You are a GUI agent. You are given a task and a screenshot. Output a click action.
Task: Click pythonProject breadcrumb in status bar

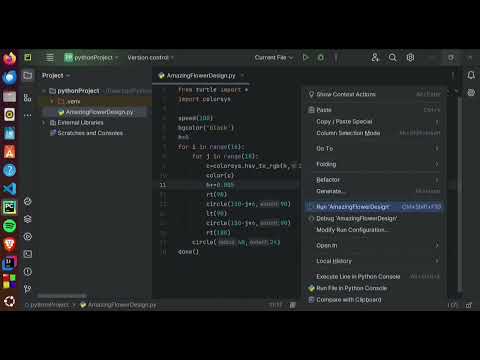(x=47, y=305)
